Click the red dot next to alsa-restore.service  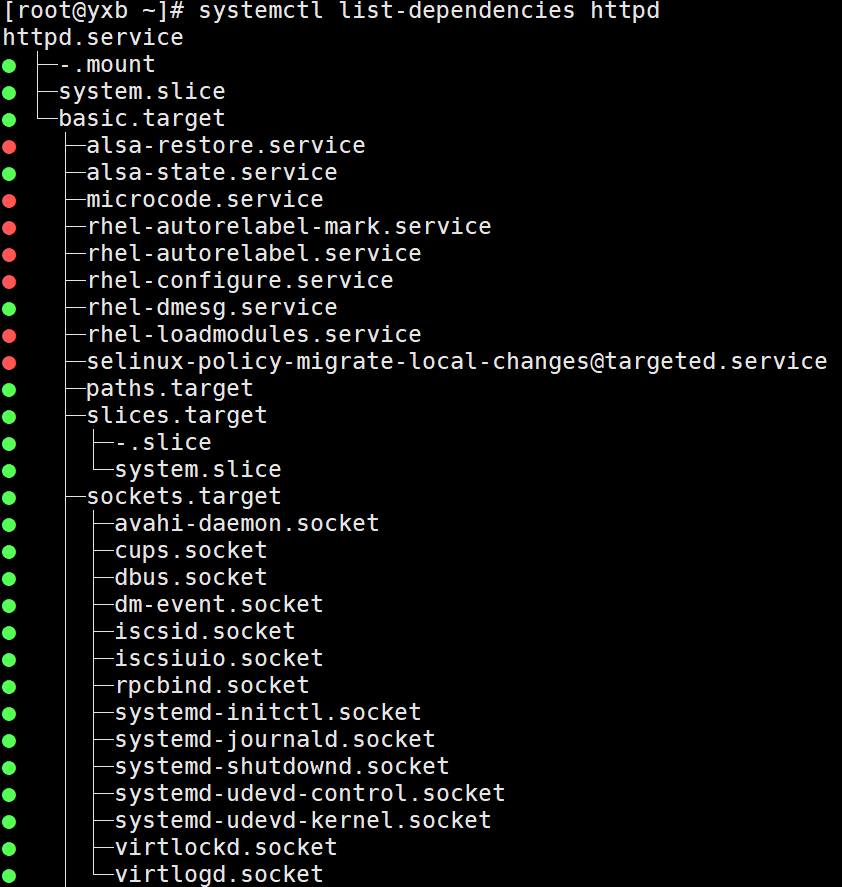tap(9, 147)
